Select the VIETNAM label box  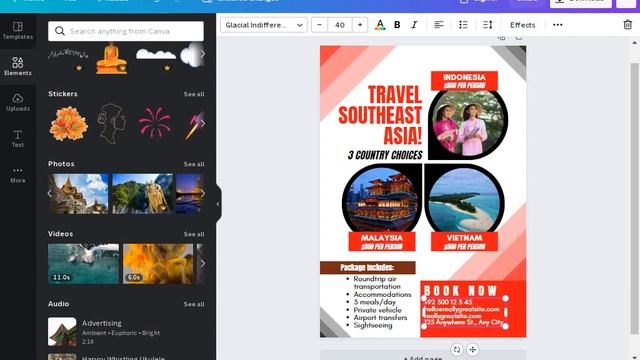coord(464,242)
